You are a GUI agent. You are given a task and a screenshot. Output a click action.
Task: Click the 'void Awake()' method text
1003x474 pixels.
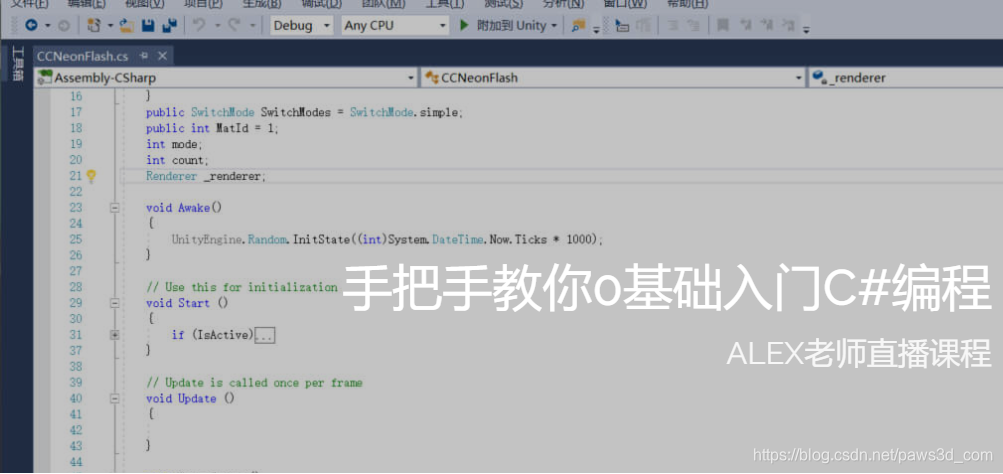click(184, 208)
